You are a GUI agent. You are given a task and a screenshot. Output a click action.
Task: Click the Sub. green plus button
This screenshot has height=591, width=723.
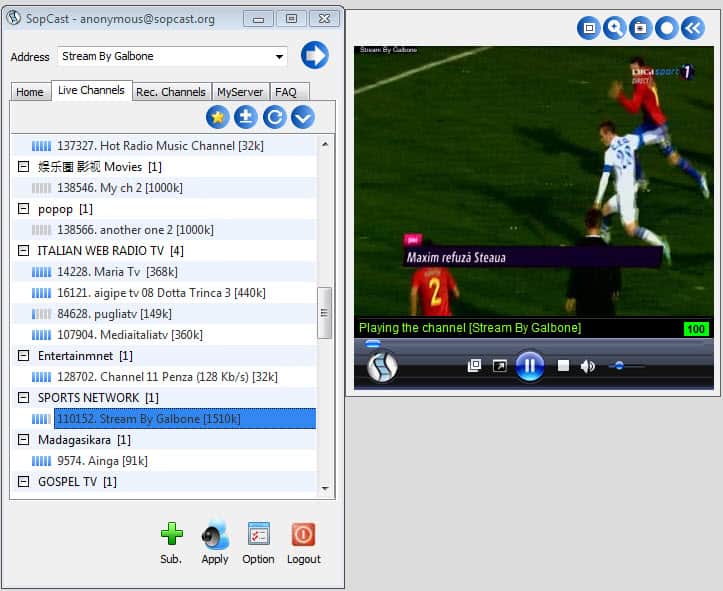coord(171,535)
